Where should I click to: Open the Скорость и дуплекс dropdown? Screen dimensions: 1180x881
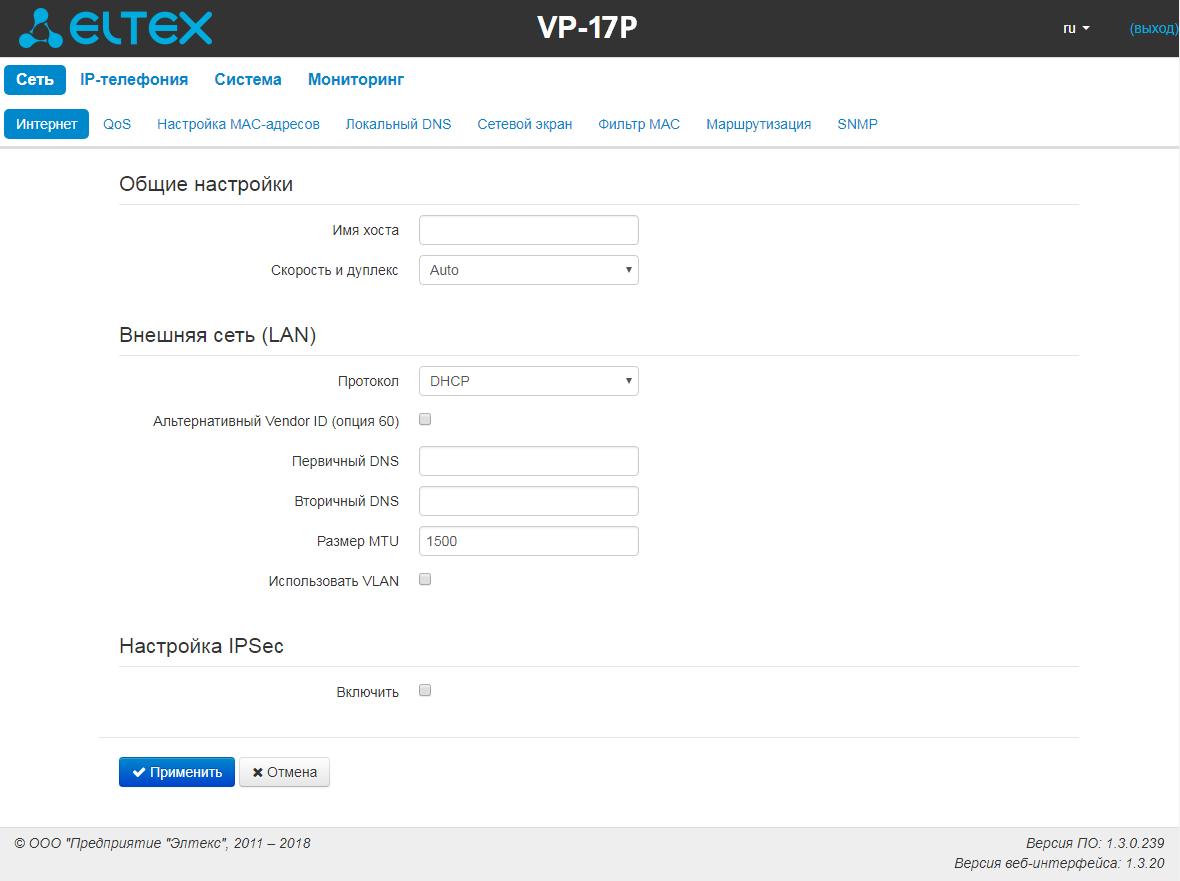[528, 270]
